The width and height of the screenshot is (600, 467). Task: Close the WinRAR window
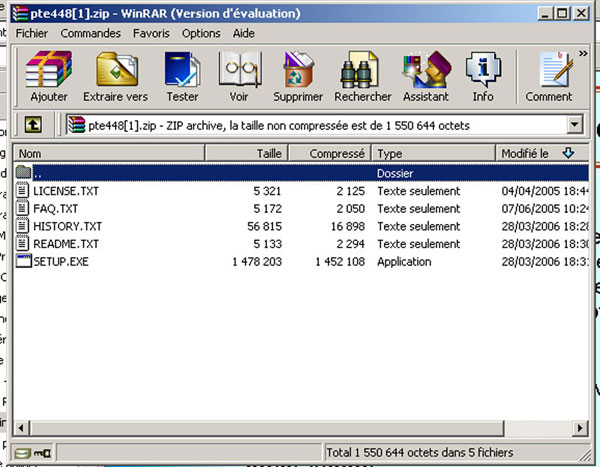[581, 13]
